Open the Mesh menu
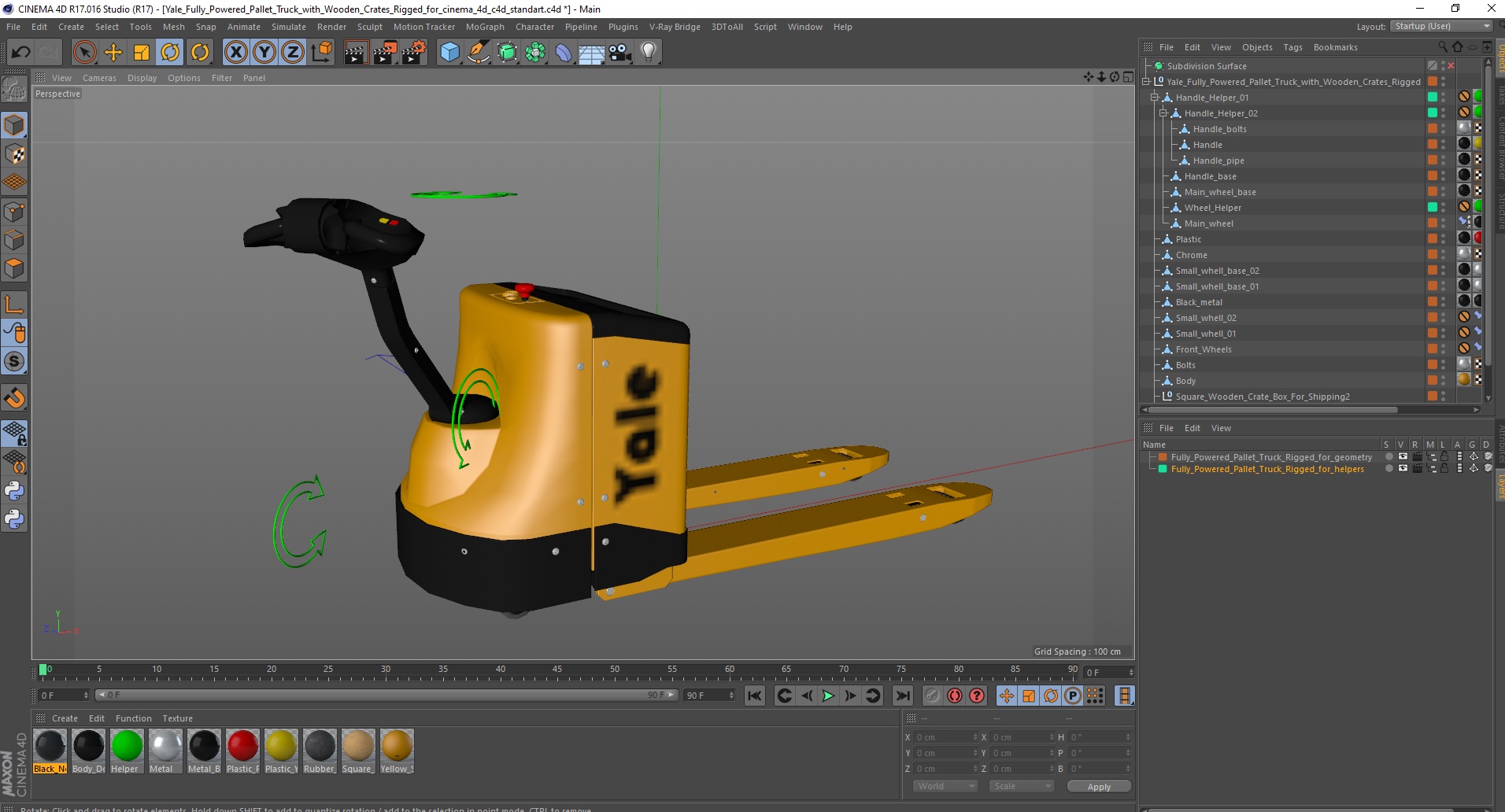Viewport: 1505px width, 812px height. [174, 27]
